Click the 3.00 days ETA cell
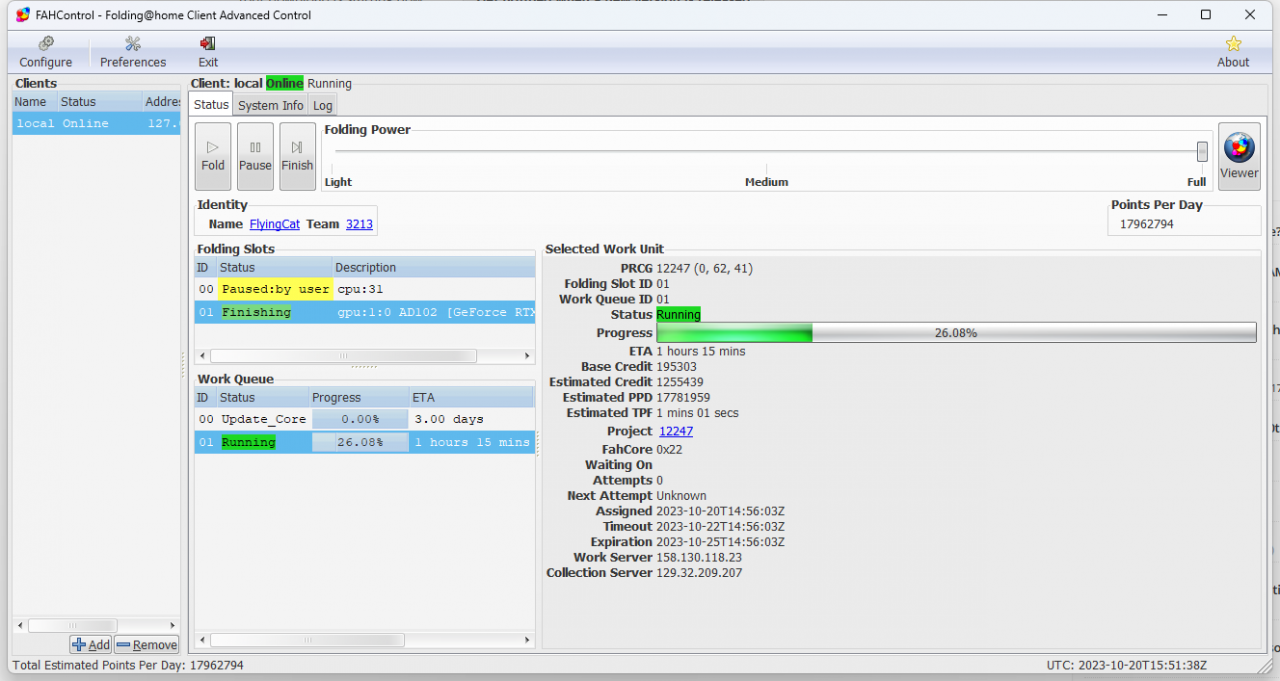 [449, 419]
